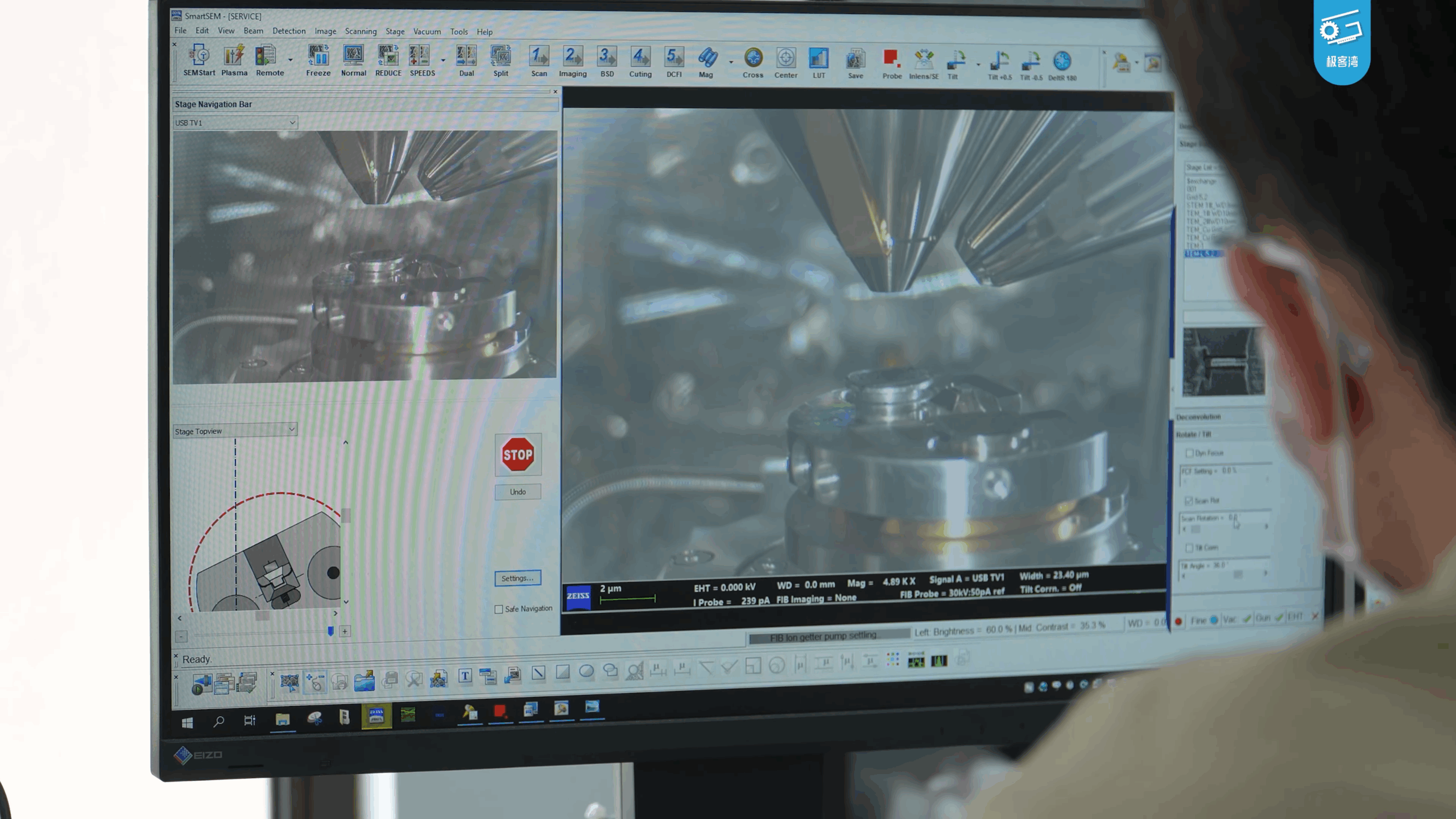Enable the Tilt Corr checkbox

(1189, 548)
